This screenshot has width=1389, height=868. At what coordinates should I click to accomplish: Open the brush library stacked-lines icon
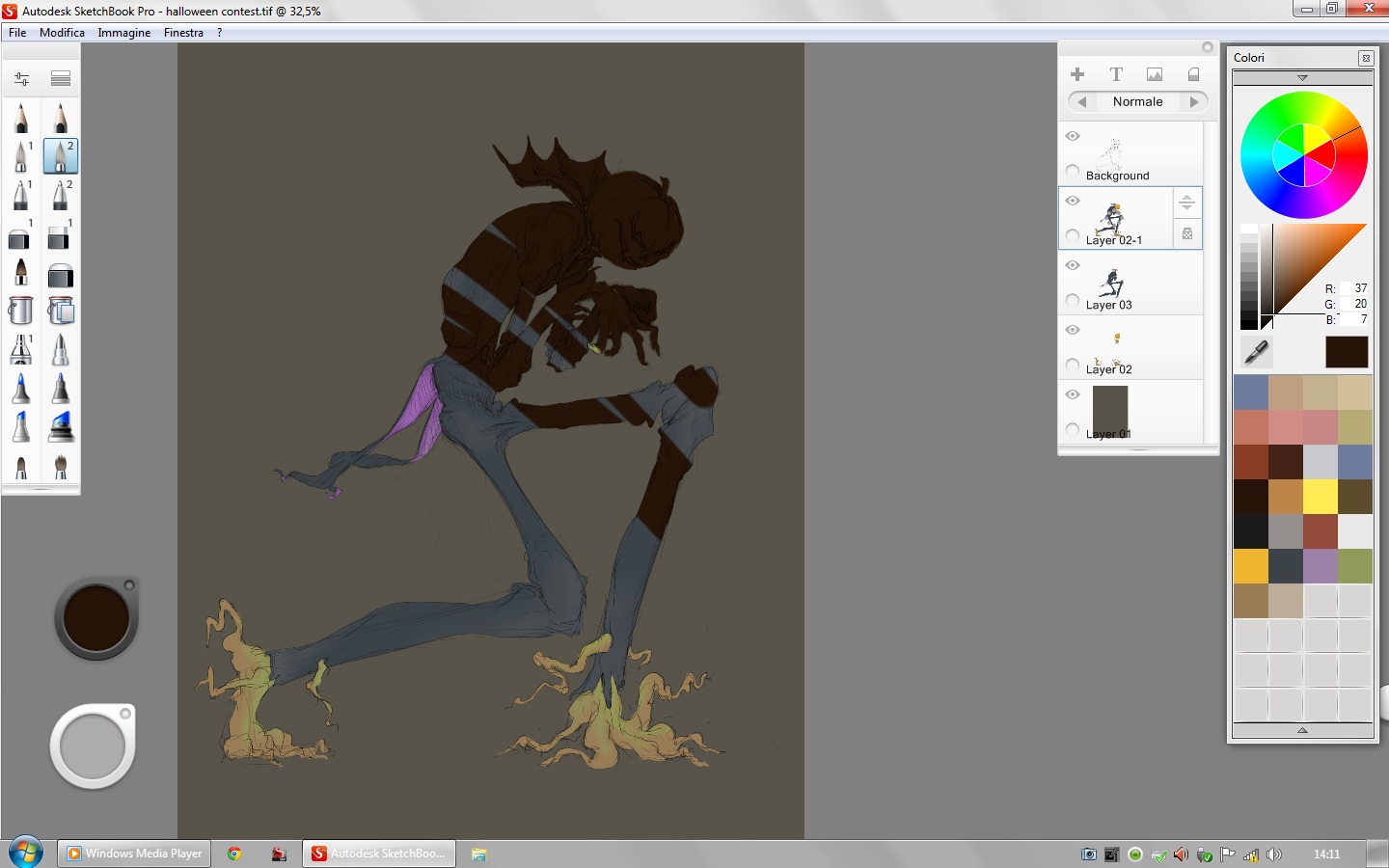pos(61,78)
